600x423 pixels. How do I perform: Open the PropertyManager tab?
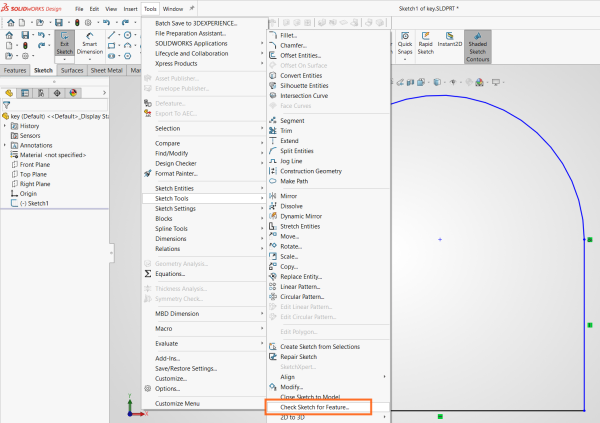25,93
